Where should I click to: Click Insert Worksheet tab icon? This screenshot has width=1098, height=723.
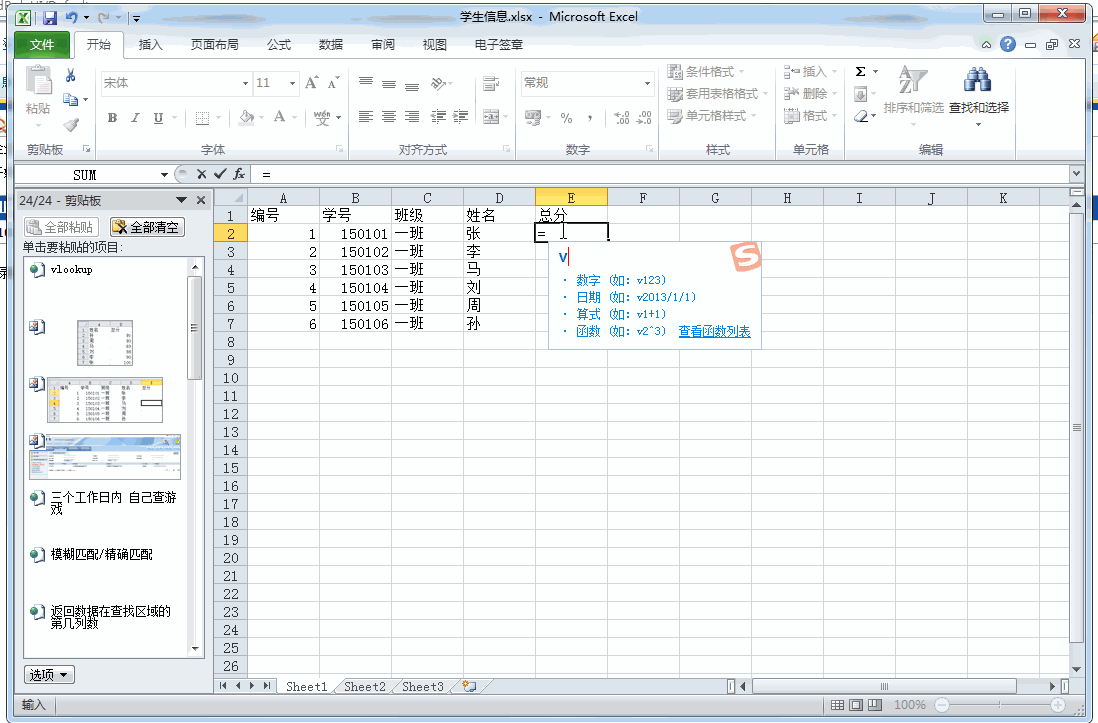(x=469, y=687)
